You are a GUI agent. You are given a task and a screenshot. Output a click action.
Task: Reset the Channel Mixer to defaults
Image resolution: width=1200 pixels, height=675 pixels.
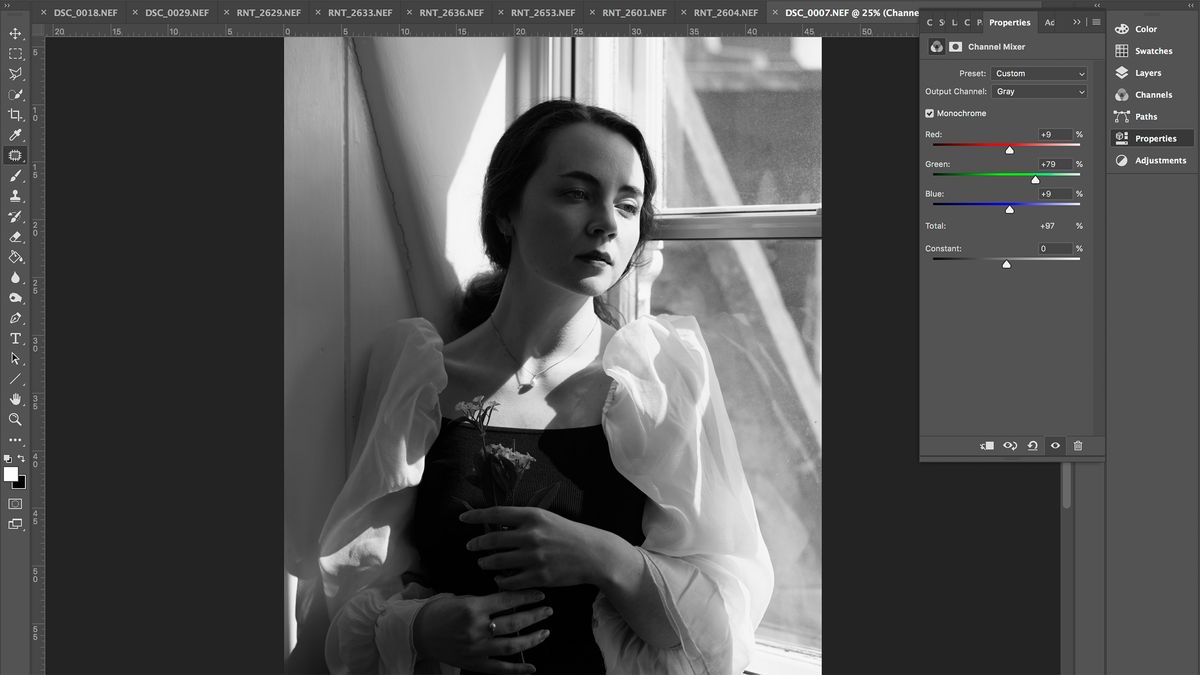[1033, 445]
